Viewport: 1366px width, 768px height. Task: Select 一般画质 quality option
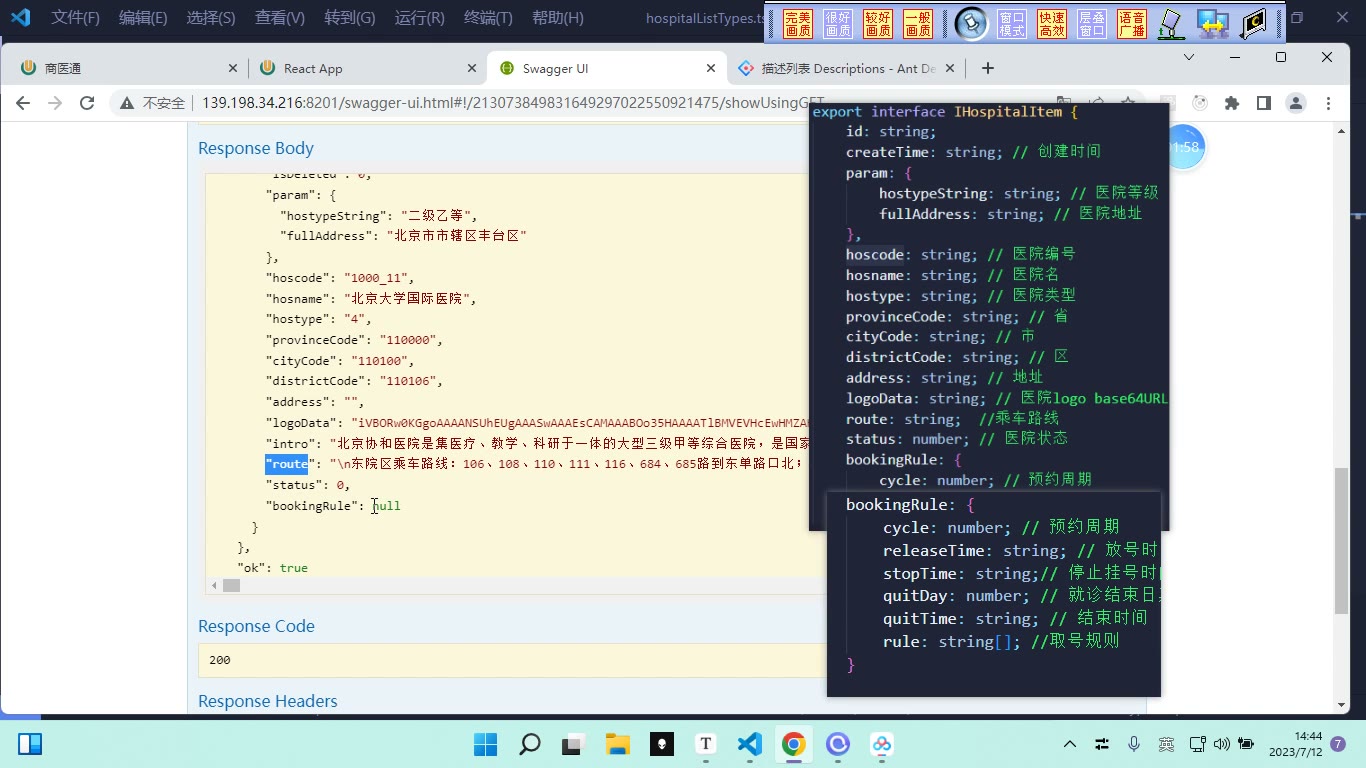(918, 24)
